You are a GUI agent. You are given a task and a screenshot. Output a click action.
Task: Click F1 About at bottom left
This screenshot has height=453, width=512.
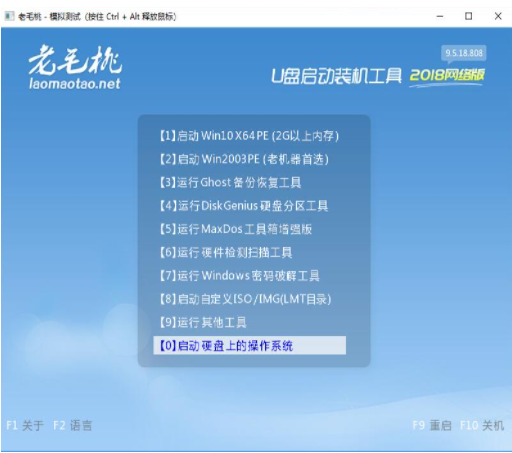click(x=25, y=425)
